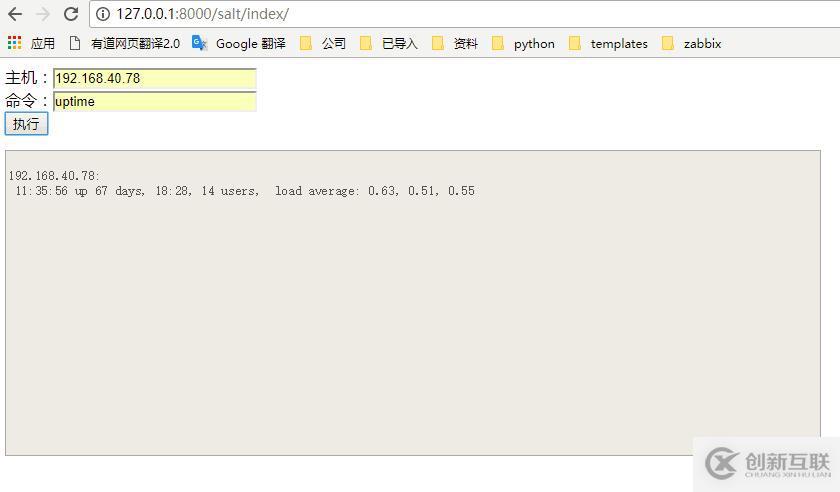Image resolution: width=840 pixels, height=492 pixels.
Task: Click the 执行 execute button
Action: coord(26,124)
